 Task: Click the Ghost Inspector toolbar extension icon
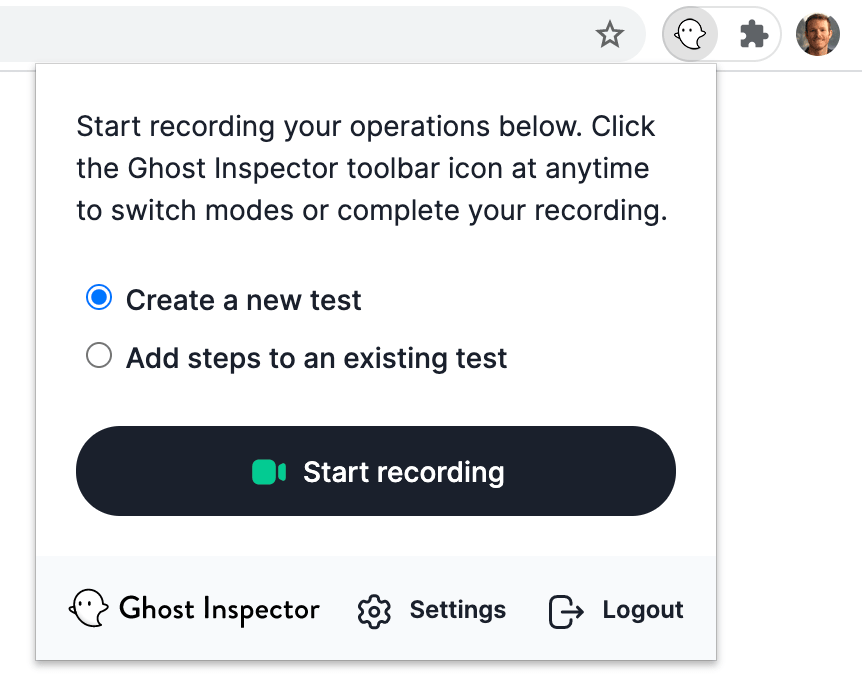pos(690,33)
